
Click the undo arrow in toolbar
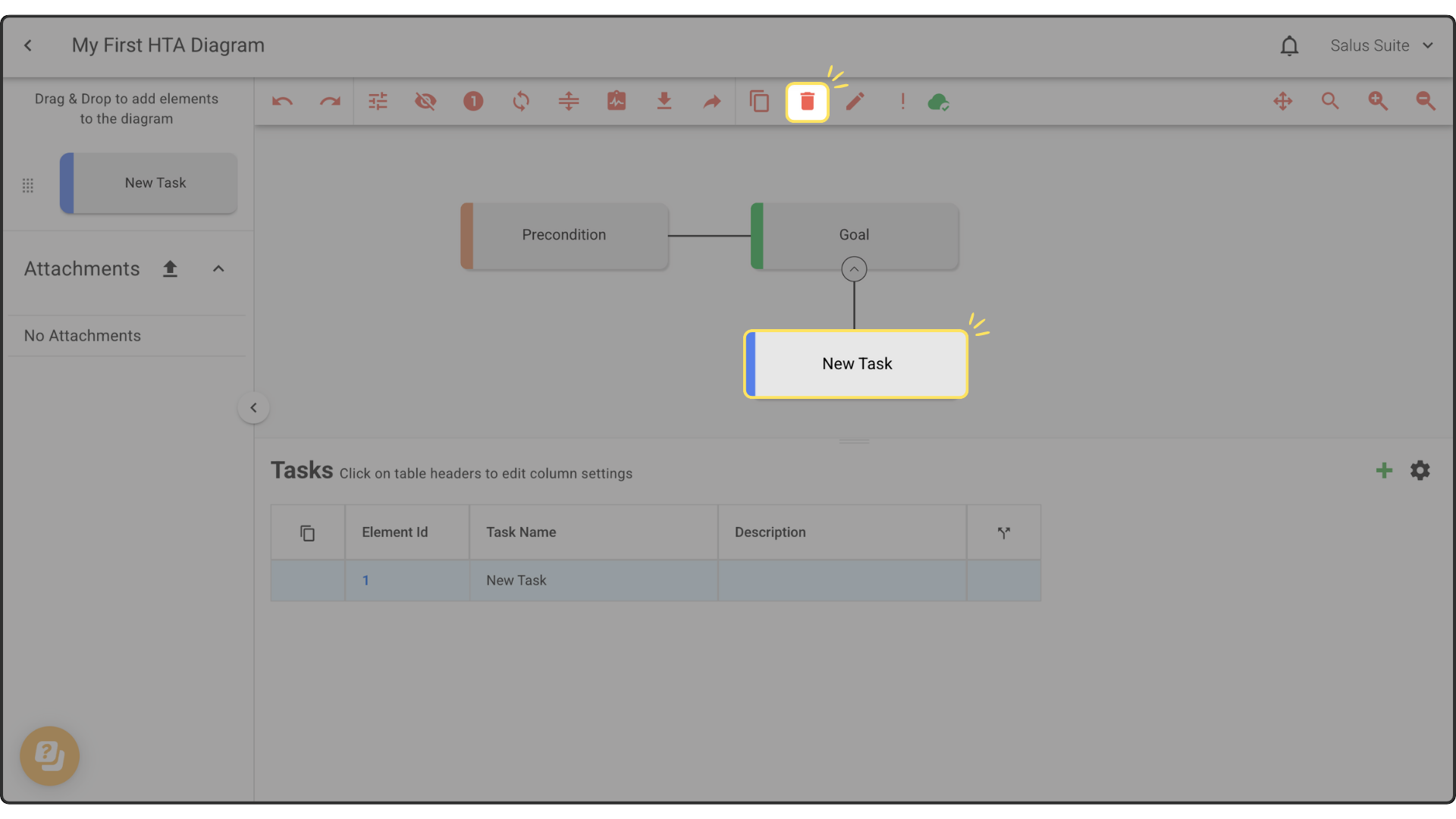[282, 102]
